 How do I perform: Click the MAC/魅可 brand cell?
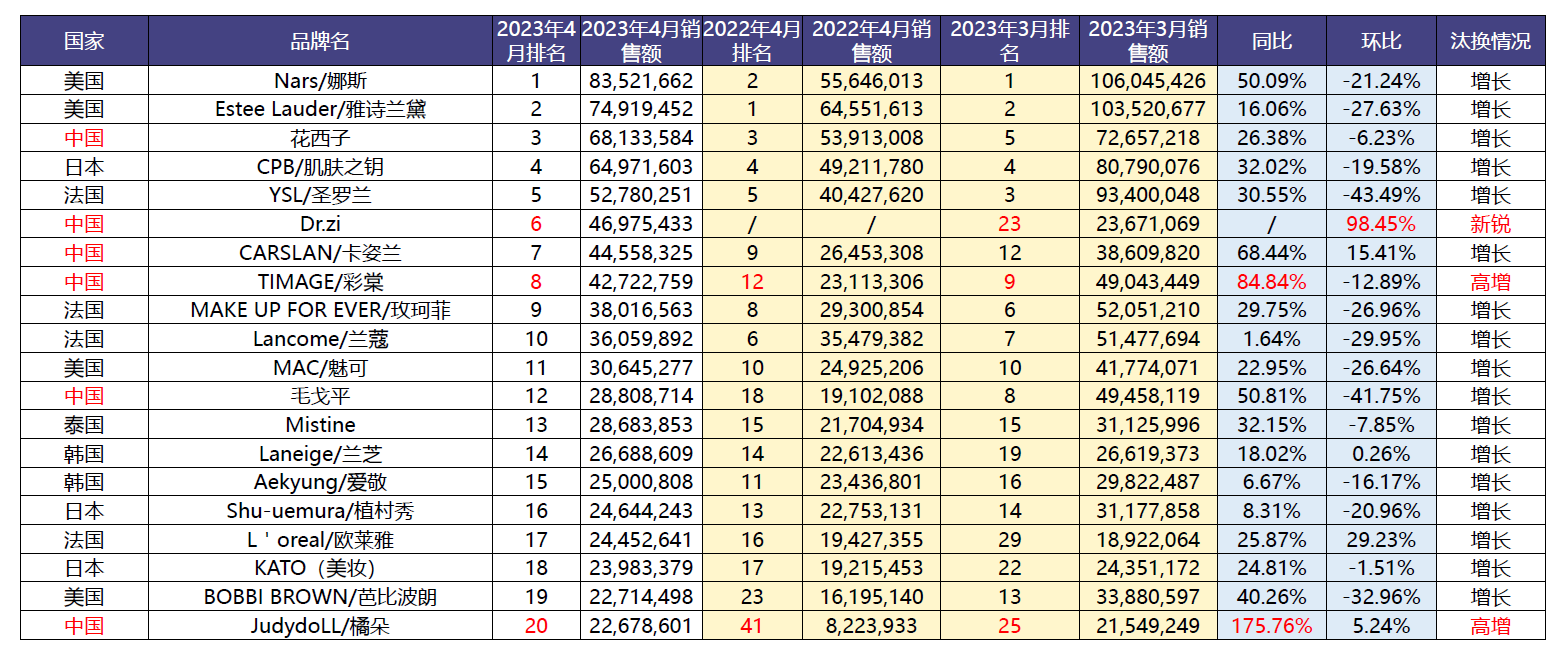pos(320,368)
